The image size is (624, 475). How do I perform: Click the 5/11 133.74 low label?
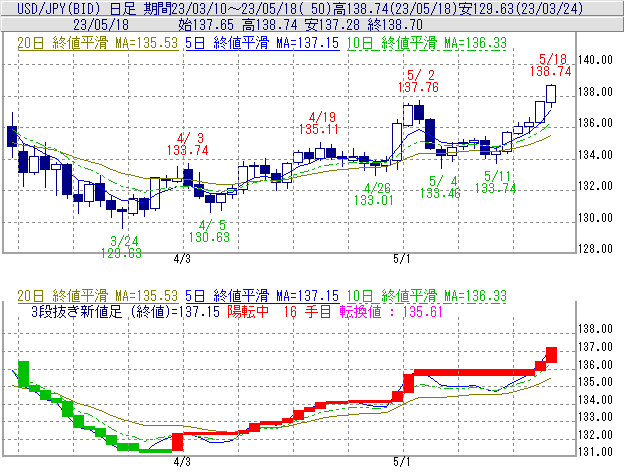click(495, 182)
